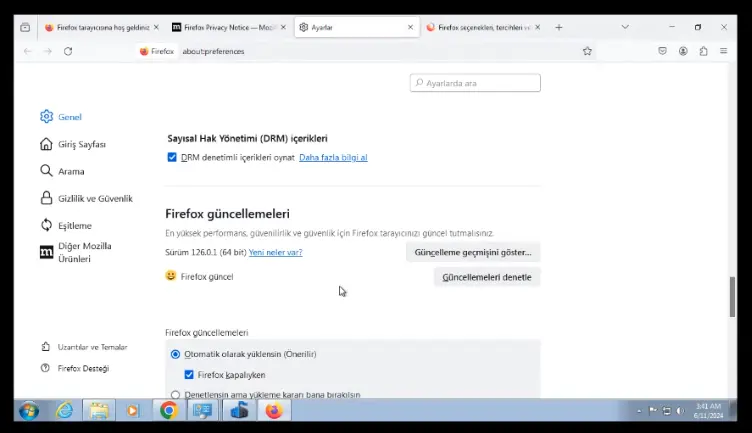The image size is (752, 433).
Task: Click the taskbar clock
Action: pyautogui.click(x=708, y=411)
